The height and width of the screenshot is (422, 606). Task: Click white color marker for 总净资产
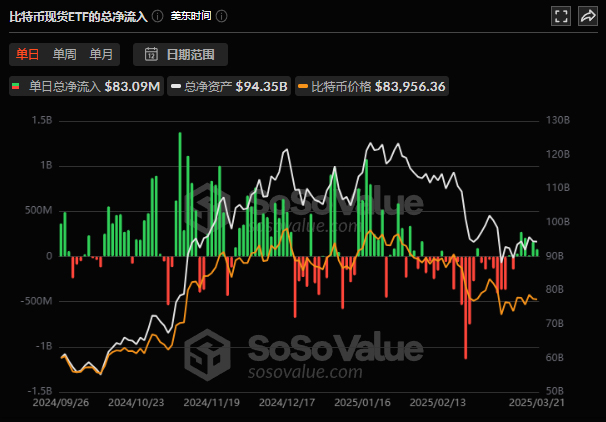(175, 87)
